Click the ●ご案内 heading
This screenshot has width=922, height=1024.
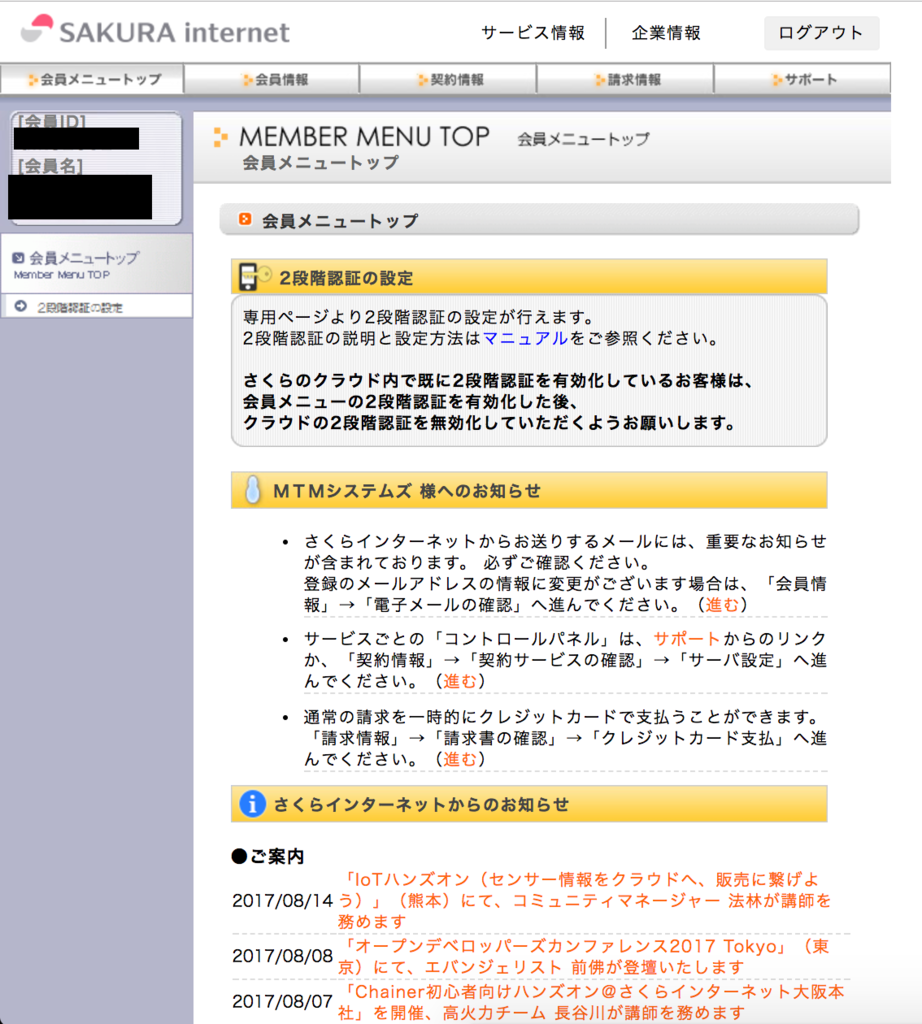point(268,856)
